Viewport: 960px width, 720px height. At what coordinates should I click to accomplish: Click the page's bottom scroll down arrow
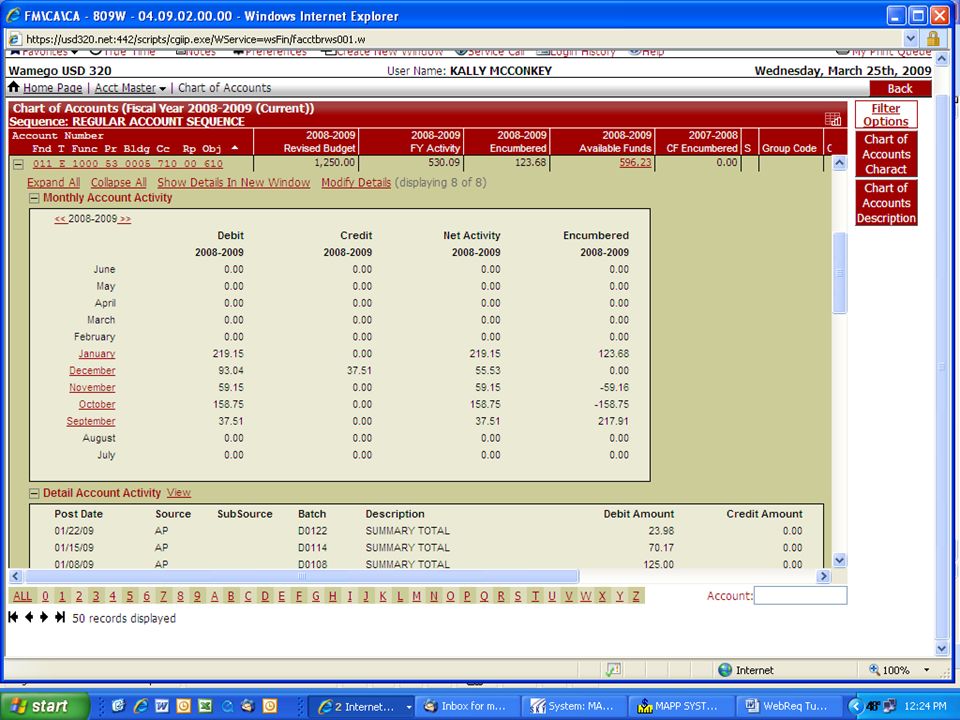point(942,648)
